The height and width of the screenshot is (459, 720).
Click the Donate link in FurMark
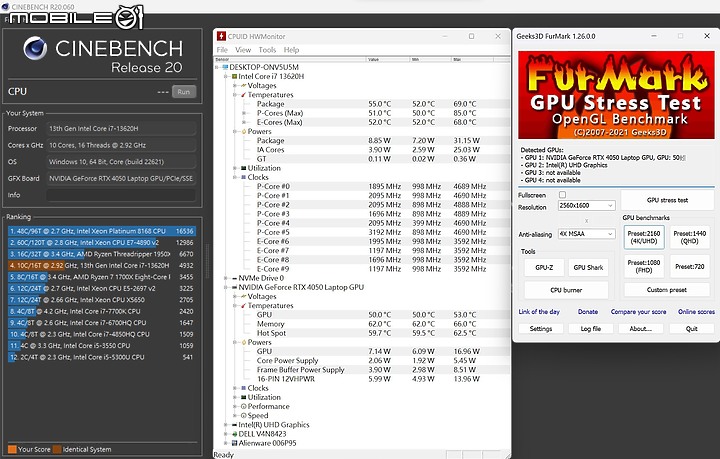588,311
